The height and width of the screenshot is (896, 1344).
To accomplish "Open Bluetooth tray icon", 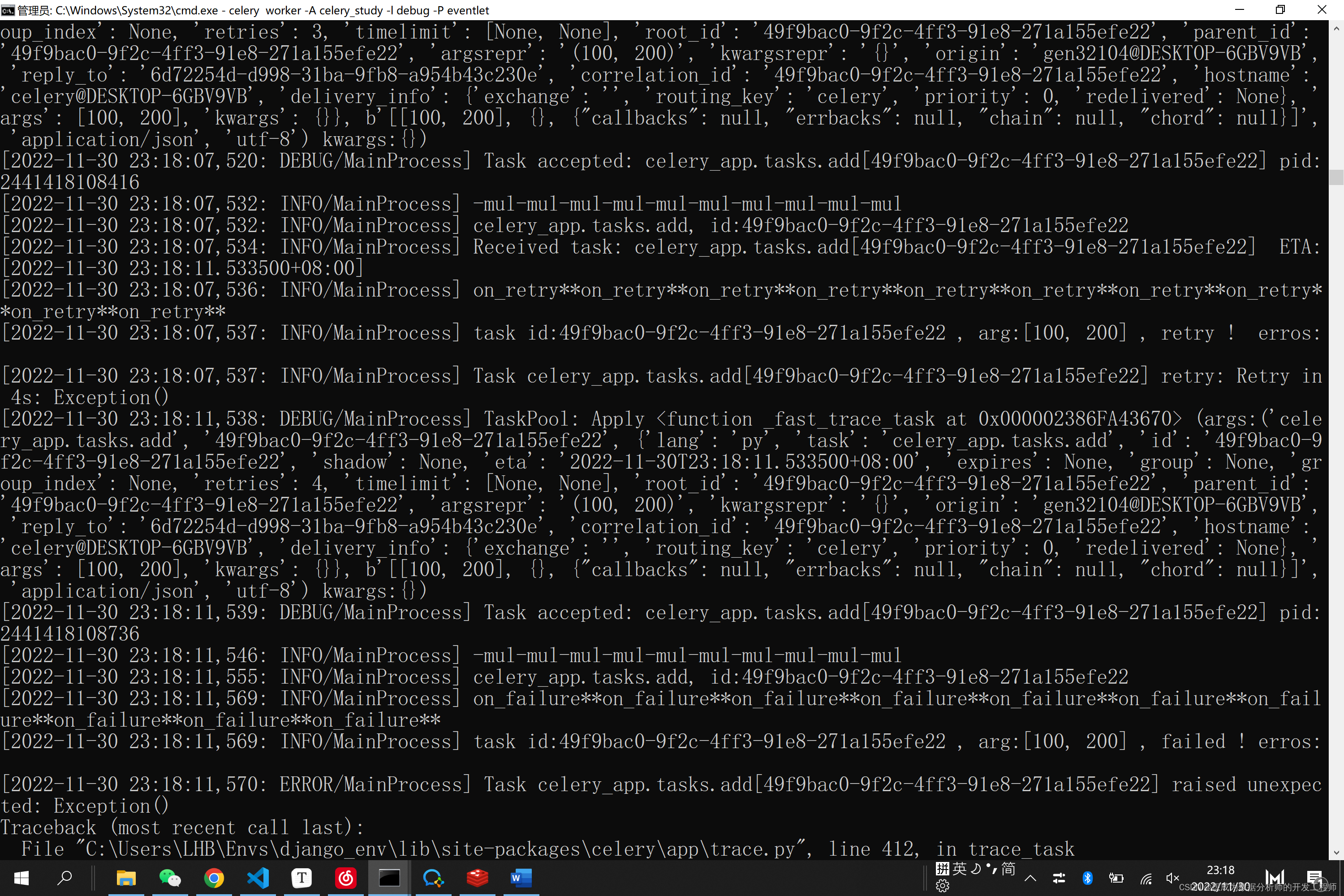I will (1087, 878).
